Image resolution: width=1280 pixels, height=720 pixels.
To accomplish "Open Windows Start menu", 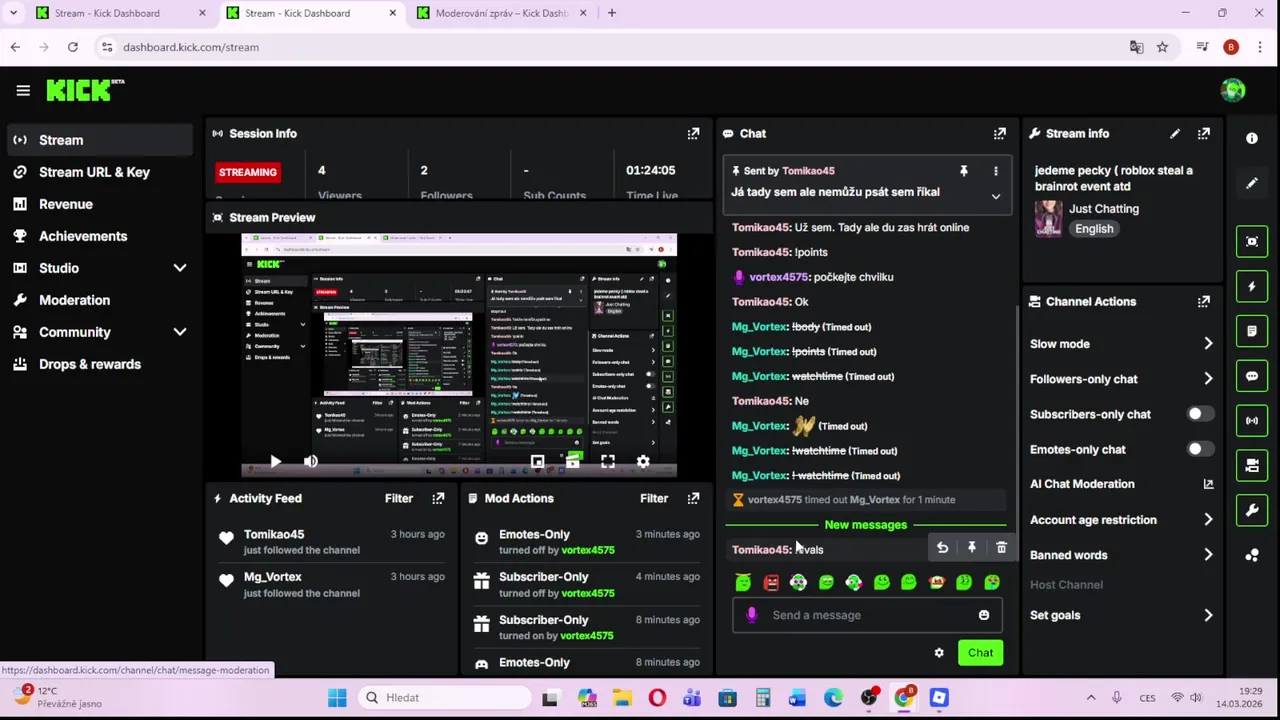I will 337,697.
